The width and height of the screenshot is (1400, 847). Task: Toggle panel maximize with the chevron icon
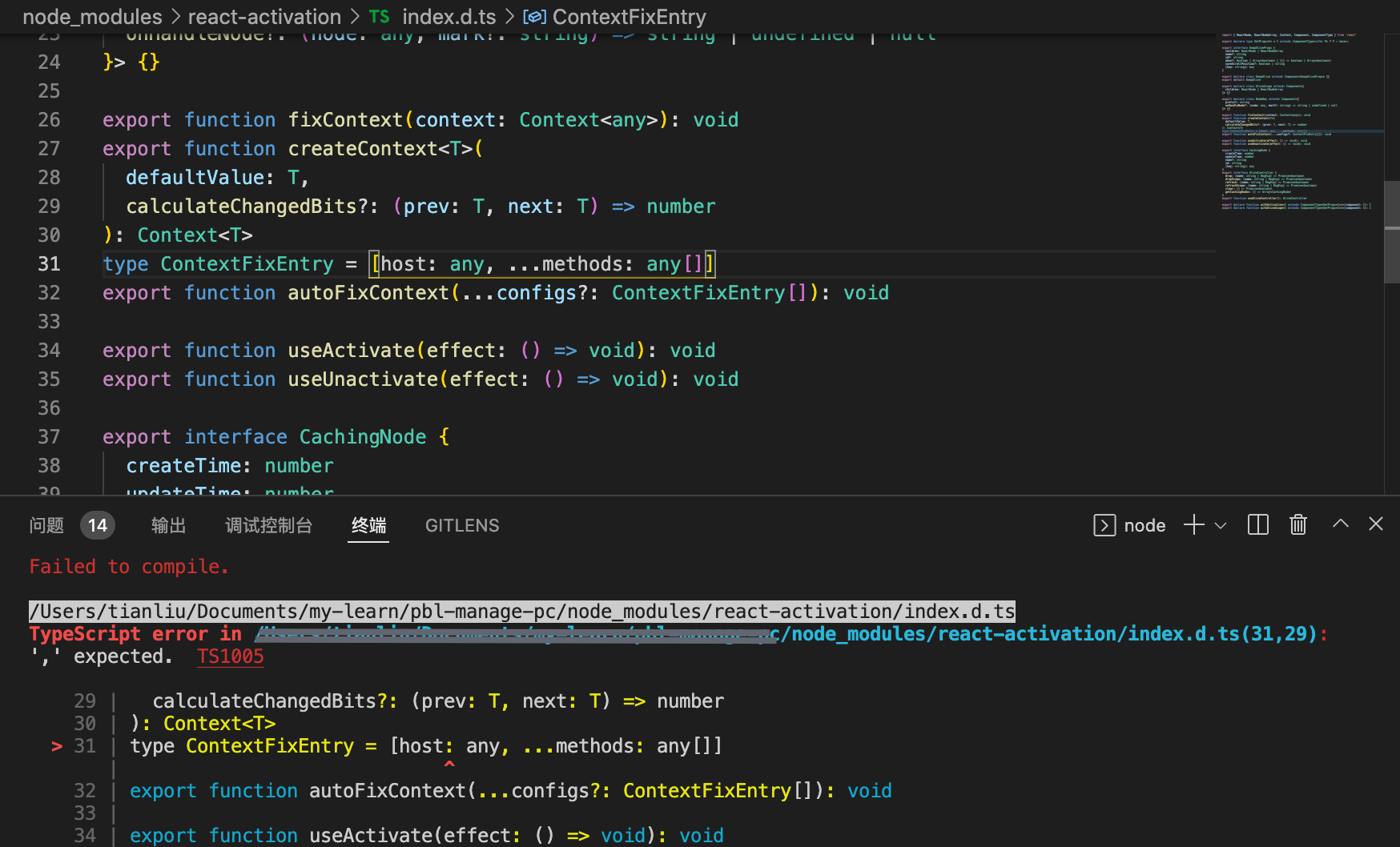click(x=1340, y=524)
